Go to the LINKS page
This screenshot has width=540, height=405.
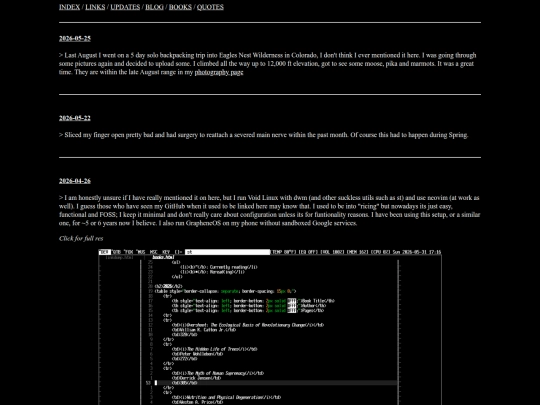(x=95, y=7)
